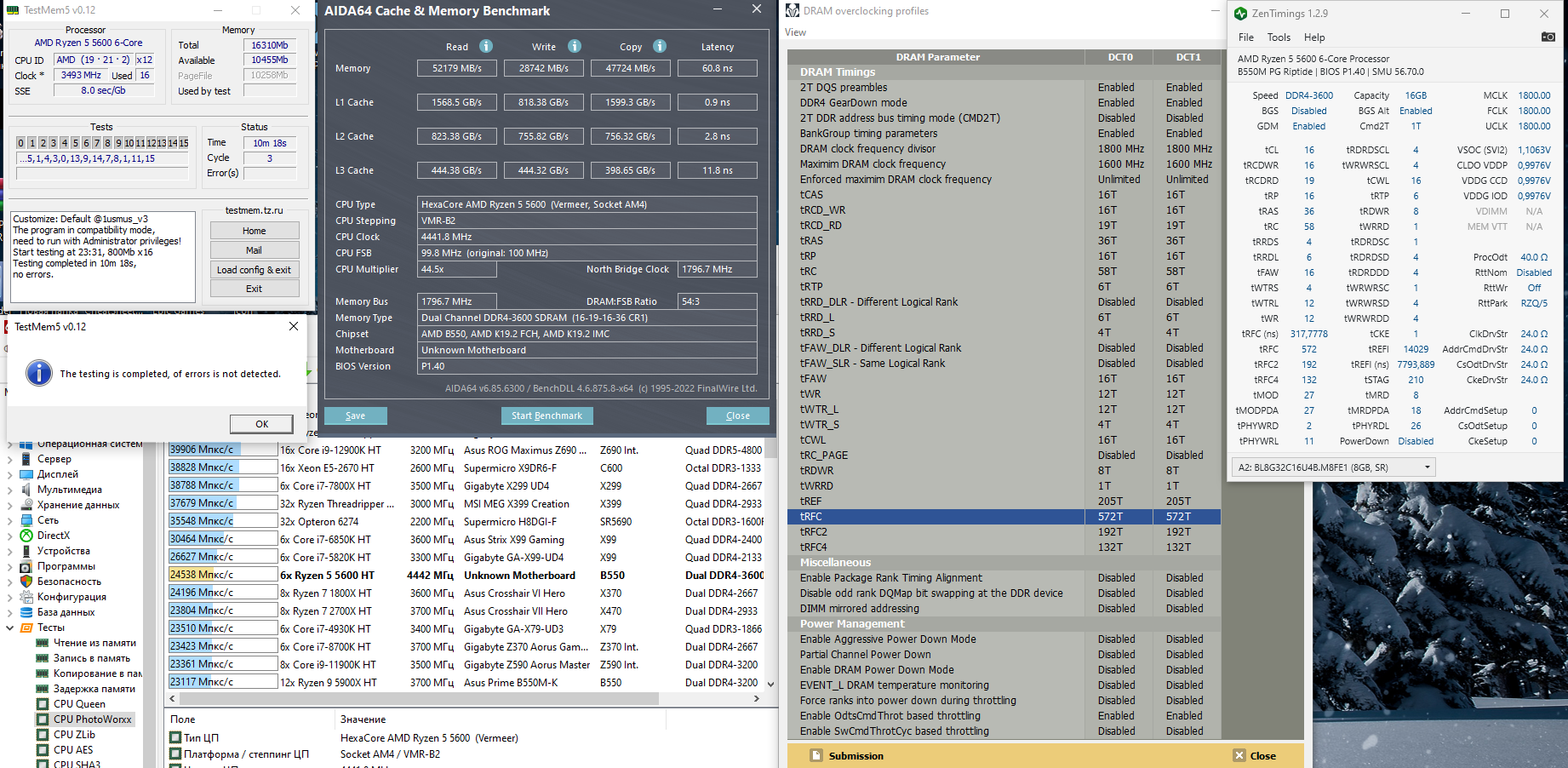Expand the Программы tree node
1568x768 pixels.
click(10, 566)
